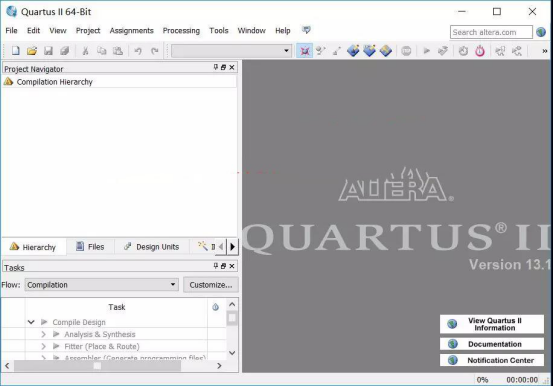The width and height of the screenshot is (554, 386).
Task: Click the Tasks horizontal scrollbar right arrow
Action: (x=219, y=366)
